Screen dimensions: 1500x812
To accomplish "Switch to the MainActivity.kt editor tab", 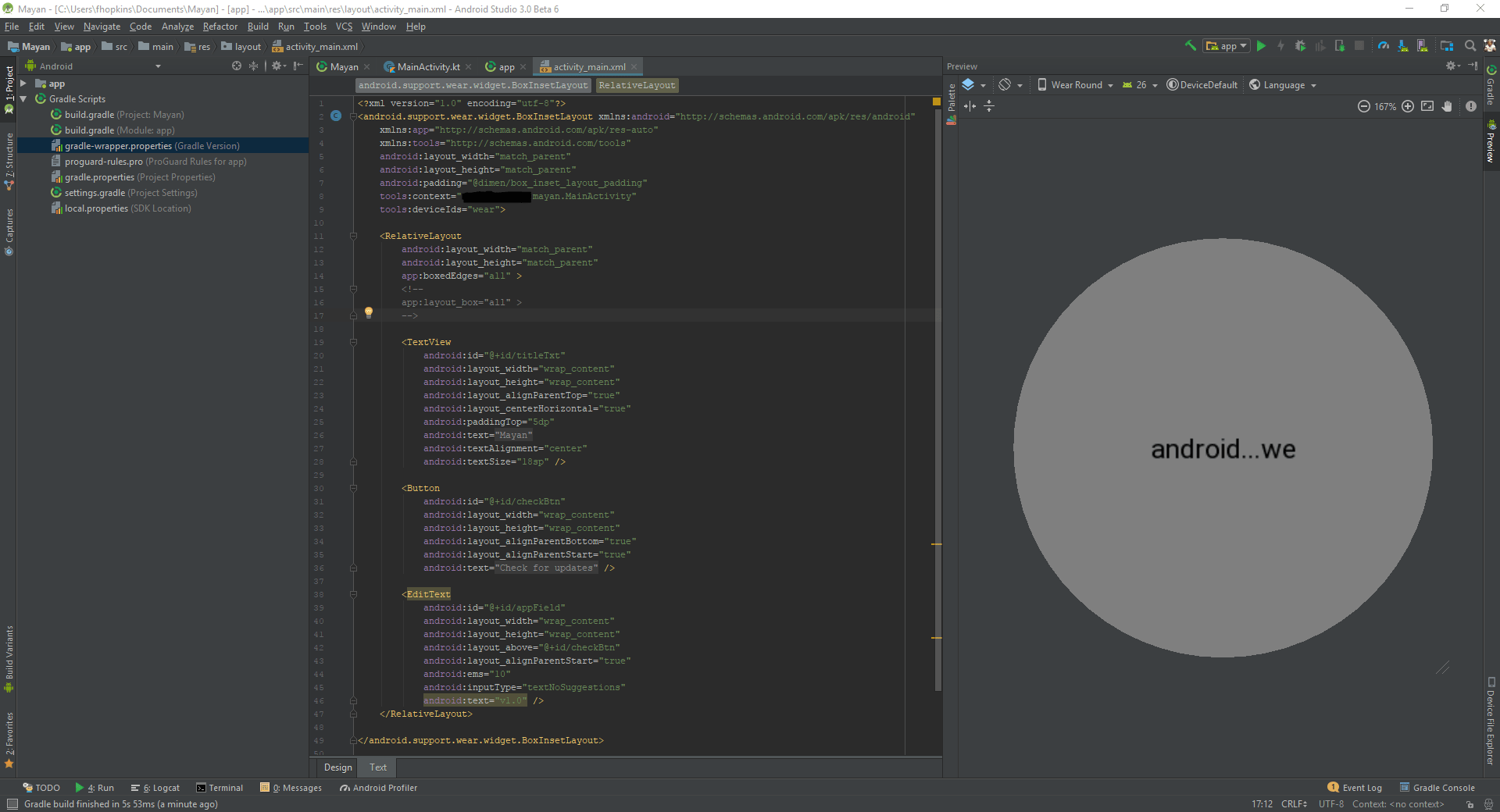I will 428,67.
